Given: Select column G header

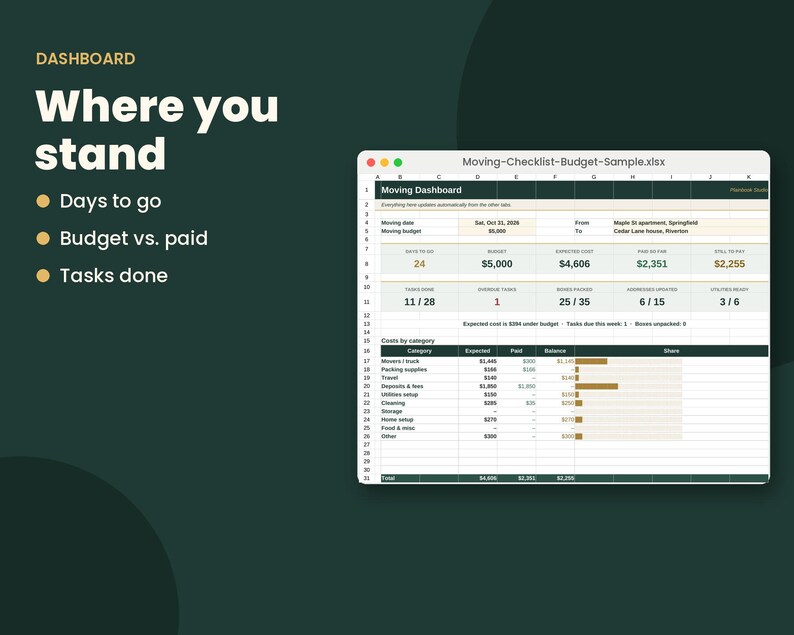Looking at the screenshot, I should (x=593, y=177).
